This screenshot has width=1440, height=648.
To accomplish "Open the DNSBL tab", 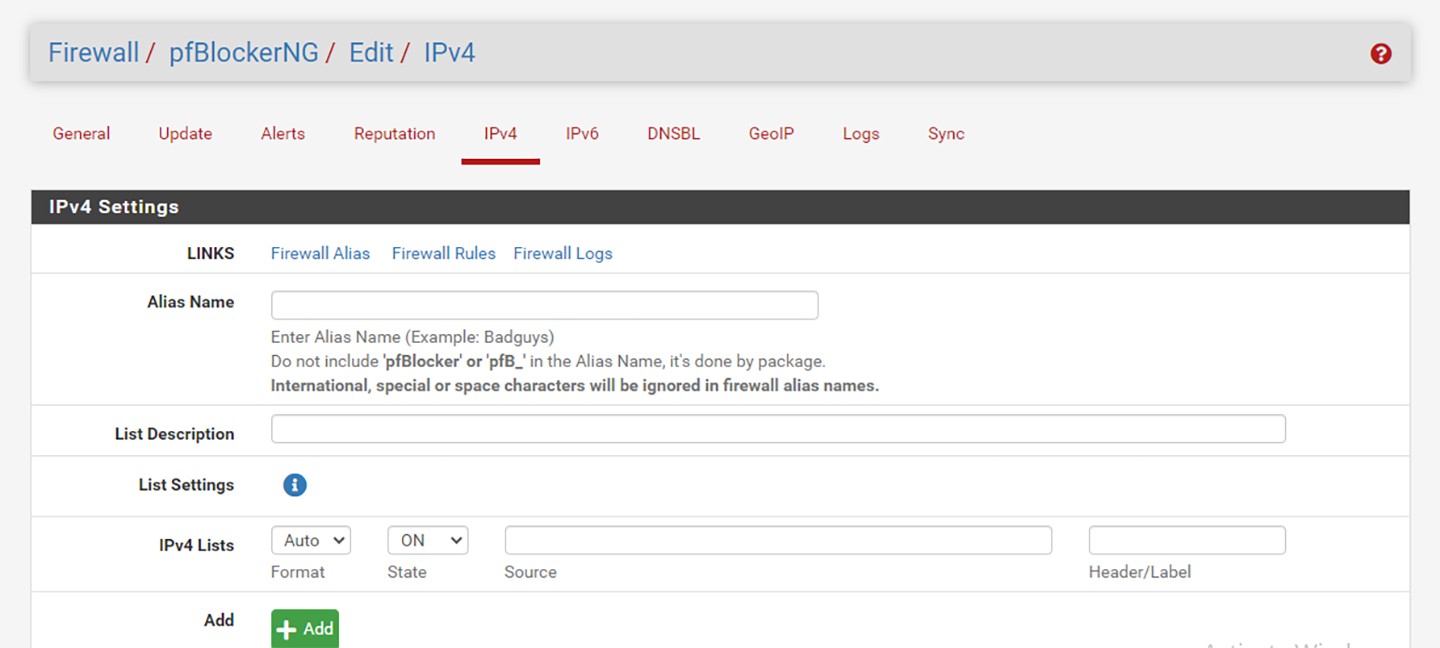I will pos(673,134).
